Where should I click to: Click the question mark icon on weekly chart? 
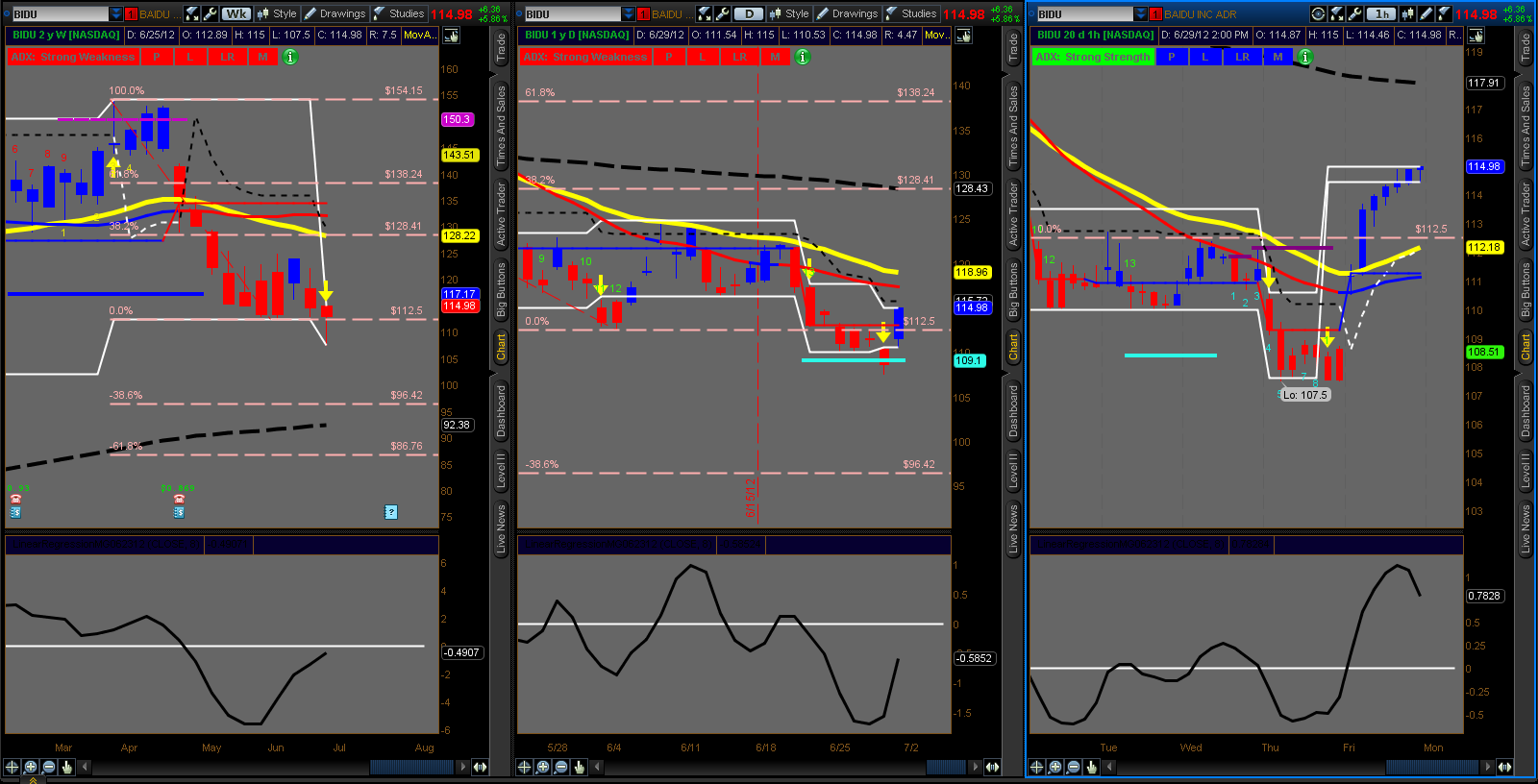point(391,512)
